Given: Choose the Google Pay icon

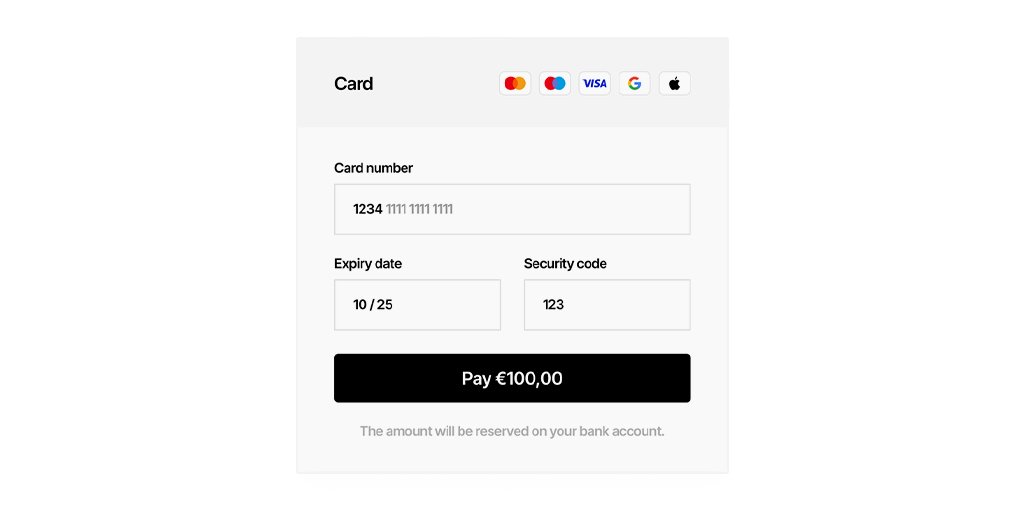Looking at the screenshot, I should [634, 84].
